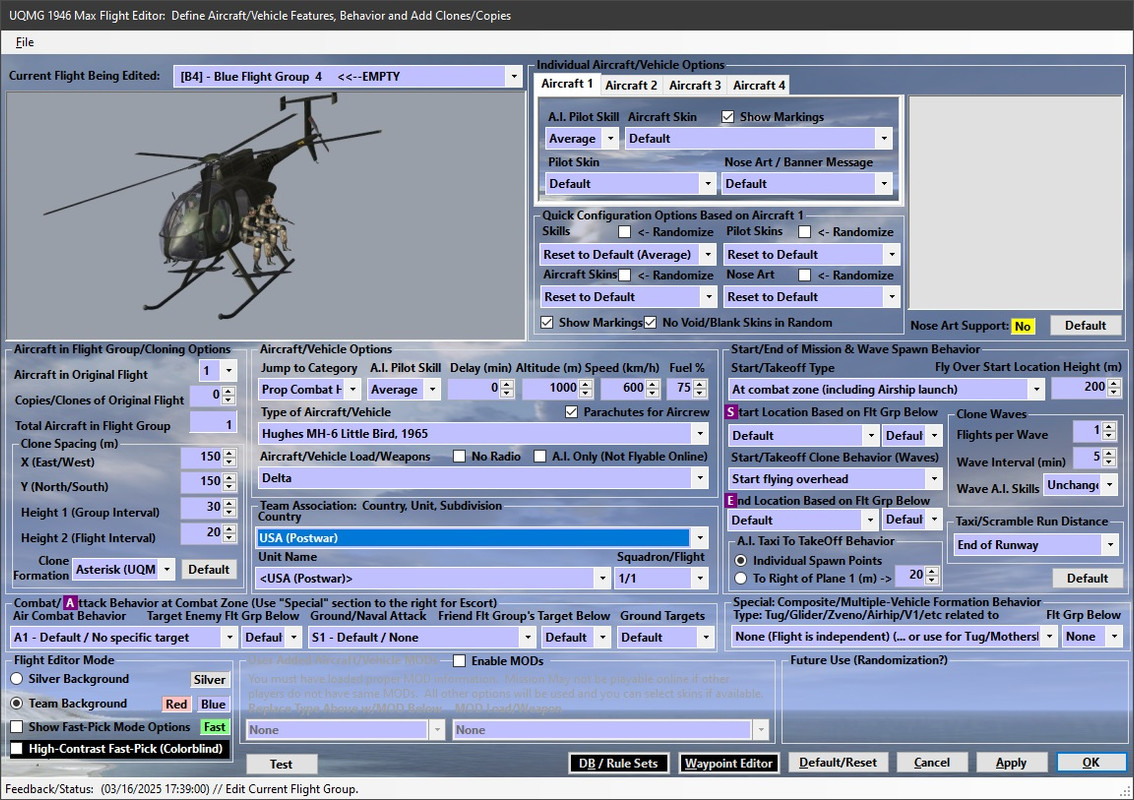The width and height of the screenshot is (1134, 800).
Task: Open the File menu
Action: (25, 42)
